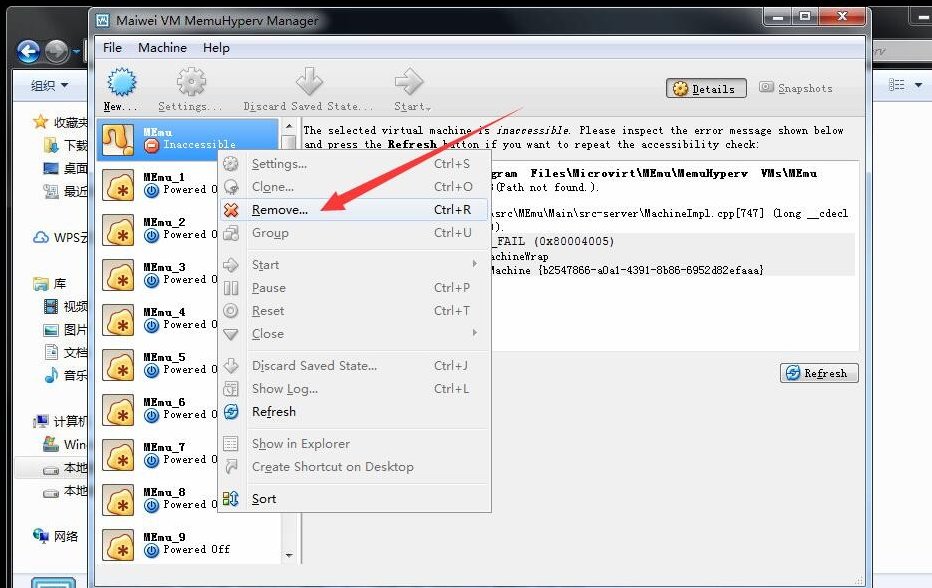
Task: Choose Discard Saved State... in context menu
Action: (x=354, y=366)
